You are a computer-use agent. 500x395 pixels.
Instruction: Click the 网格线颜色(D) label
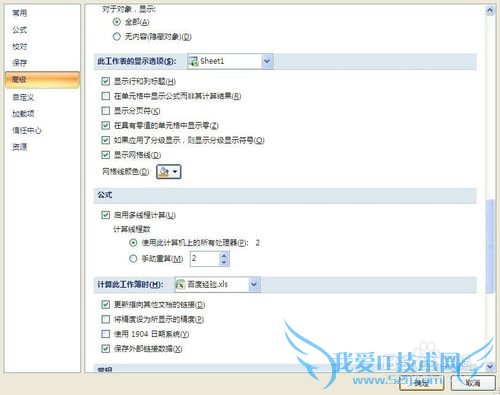pyautogui.click(x=125, y=172)
